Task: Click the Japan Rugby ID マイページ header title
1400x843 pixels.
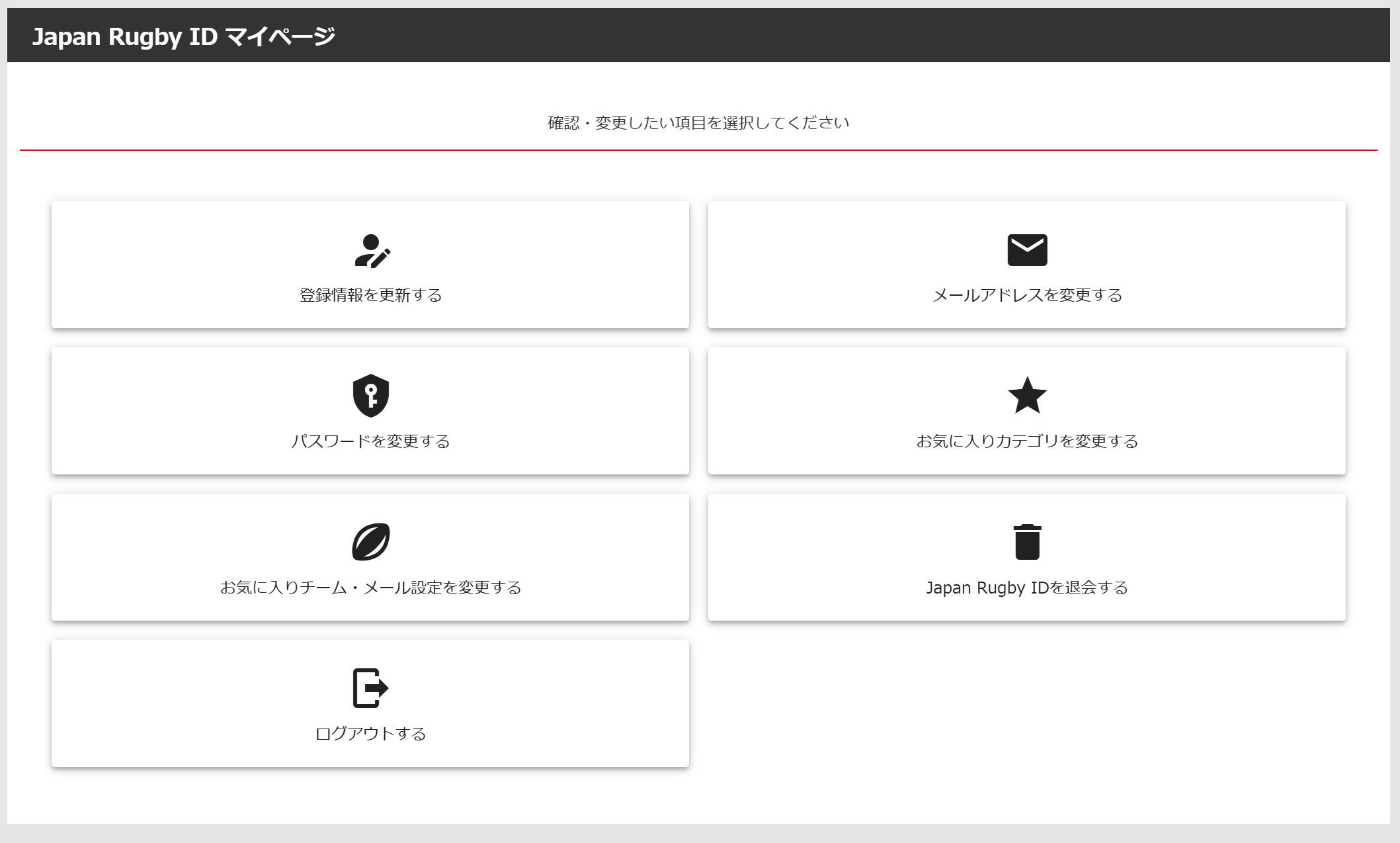Action: (x=184, y=36)
